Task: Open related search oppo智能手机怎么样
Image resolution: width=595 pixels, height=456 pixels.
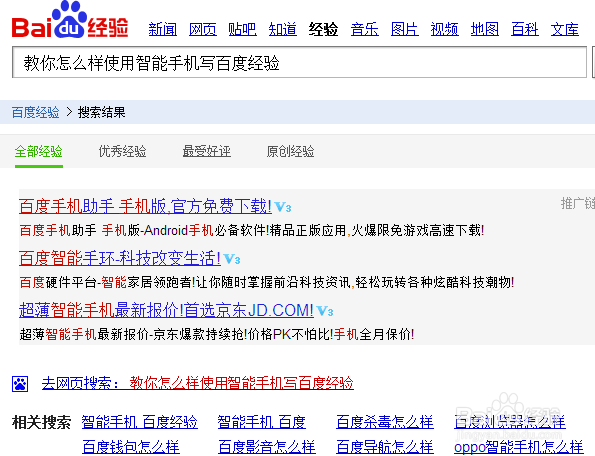Action: pyautogui.click(x=519, y=447)
